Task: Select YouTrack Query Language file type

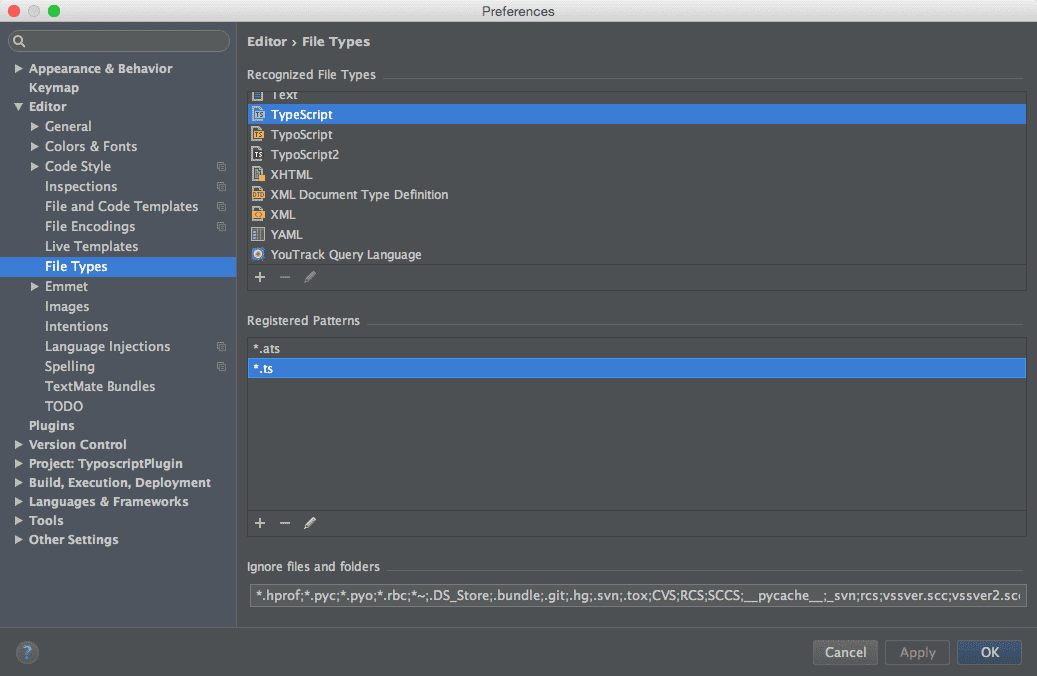Action: [637, 254]
